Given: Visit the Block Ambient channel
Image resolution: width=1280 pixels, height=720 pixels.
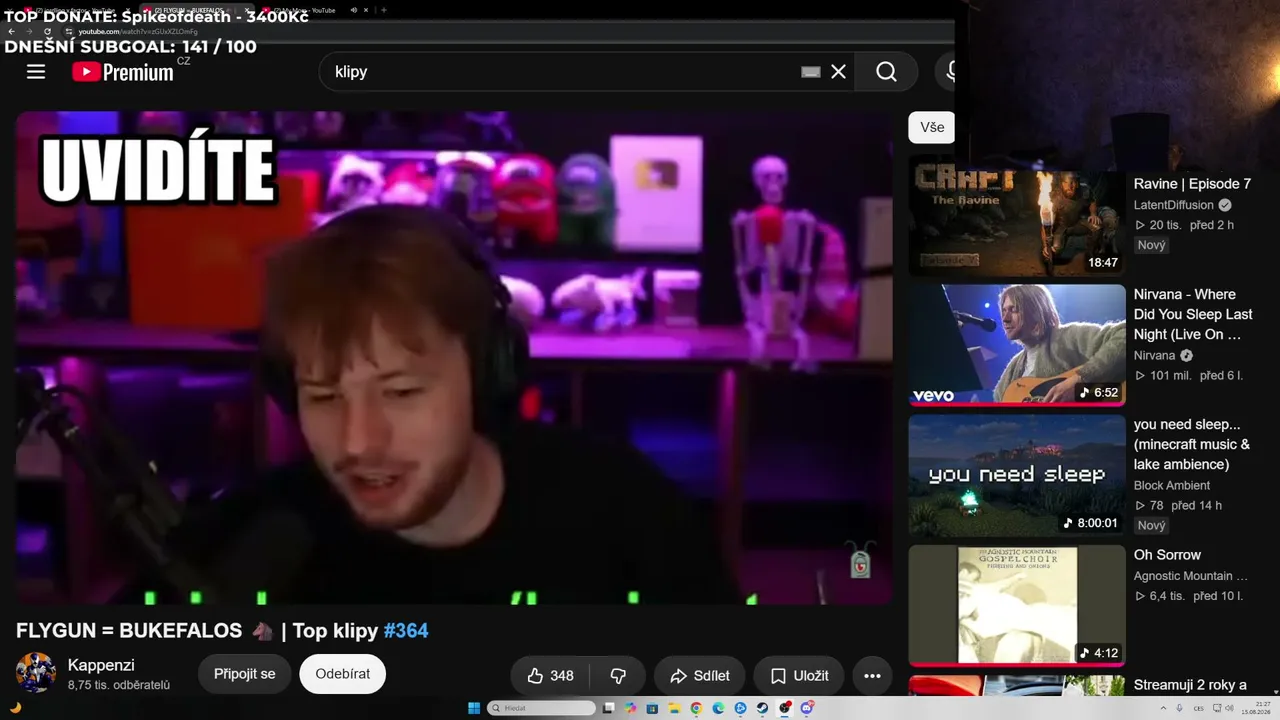Looking at the screenshot, I should [x=1172, y=485].
